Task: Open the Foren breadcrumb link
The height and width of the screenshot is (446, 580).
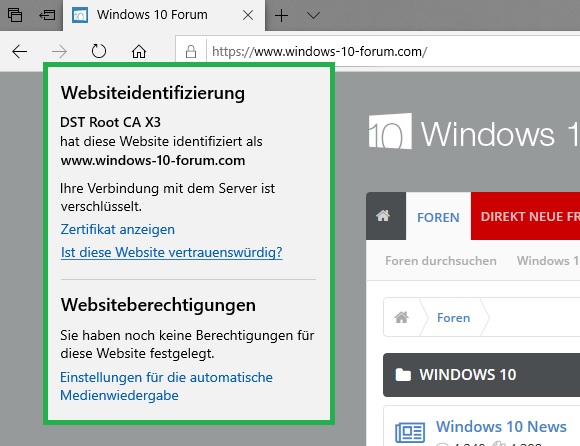Action: point(453,318)
